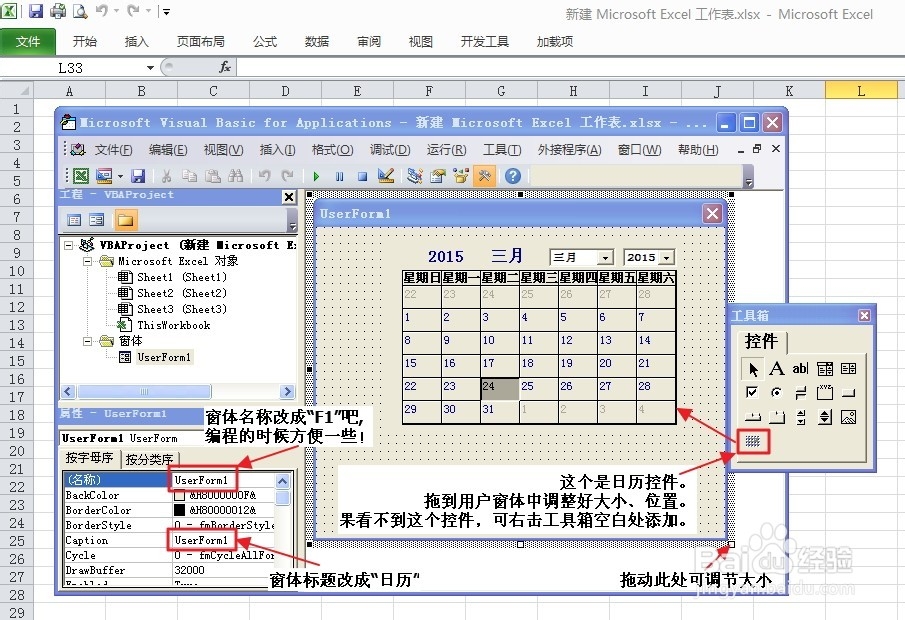The height and width of the screenshot is (620, 905).
Task: Select UserForm1 in project tree
Action: (163, 357)
